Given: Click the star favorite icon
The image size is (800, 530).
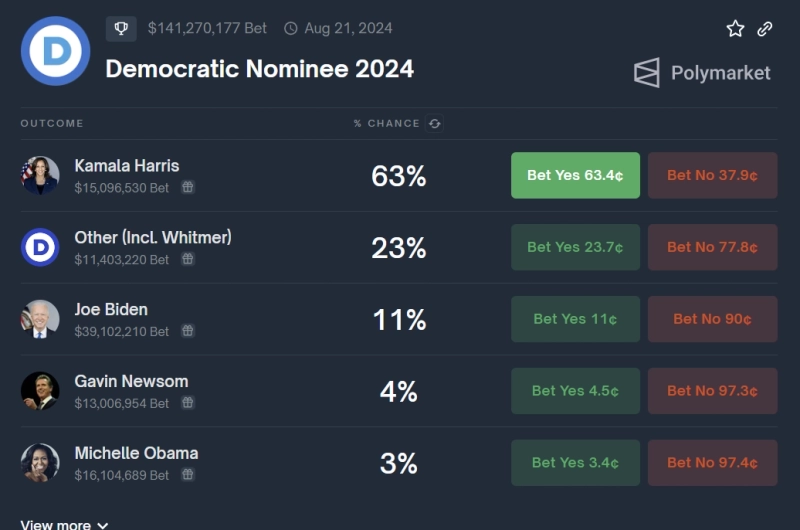Looking at the screenshot, I should 735,29.
